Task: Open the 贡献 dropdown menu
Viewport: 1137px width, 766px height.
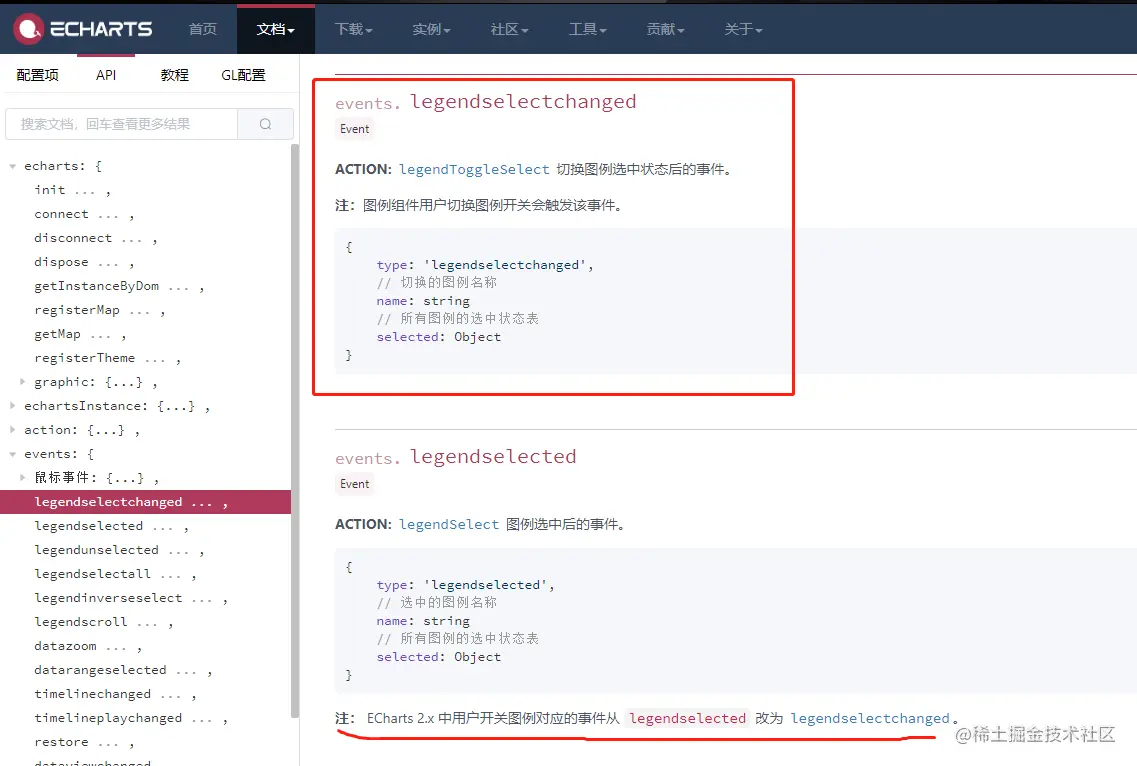Action: click(665, 29)
